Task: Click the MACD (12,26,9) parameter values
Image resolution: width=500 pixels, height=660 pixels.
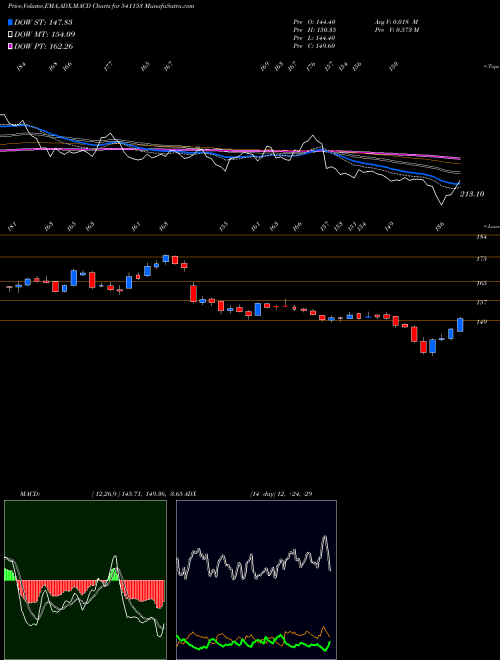Action: [x=139, y=493]
